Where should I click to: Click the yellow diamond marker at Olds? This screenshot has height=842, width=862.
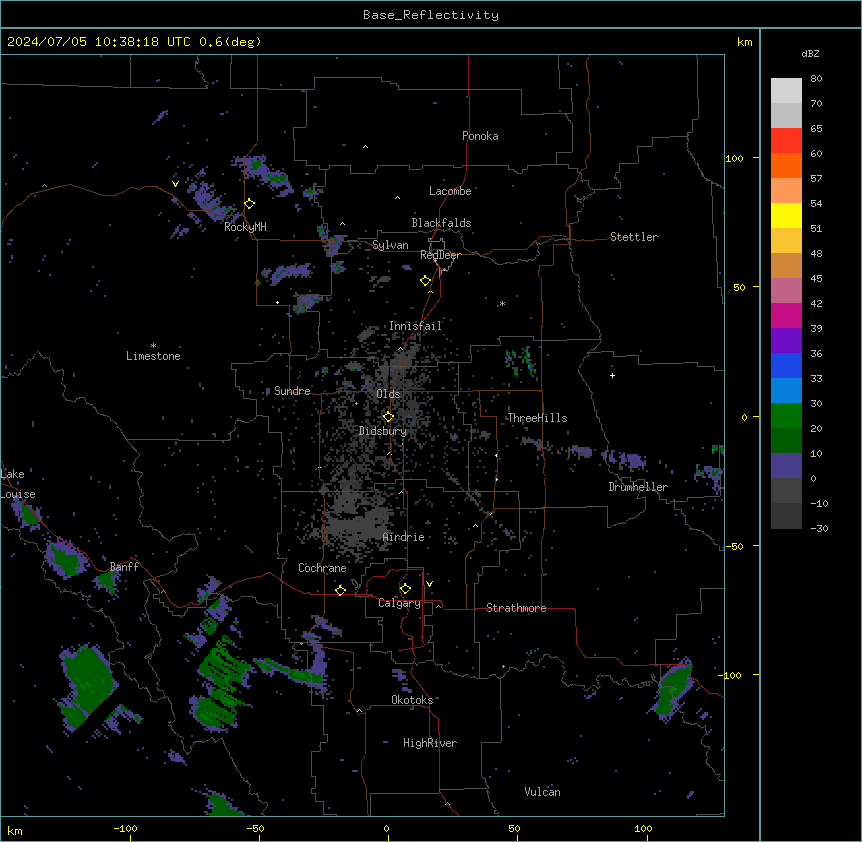tap(389, 417)
